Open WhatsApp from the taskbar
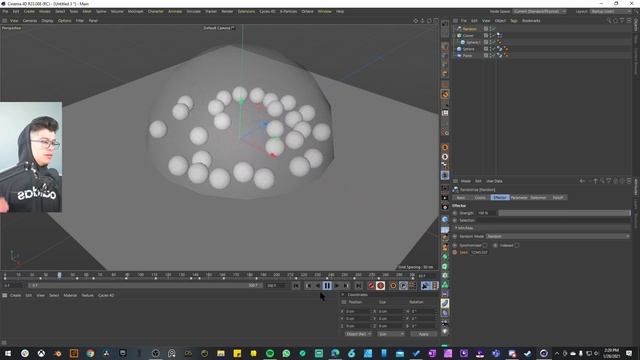The width and height of the screenshot is (640, 360). click(x=286, y=353)
